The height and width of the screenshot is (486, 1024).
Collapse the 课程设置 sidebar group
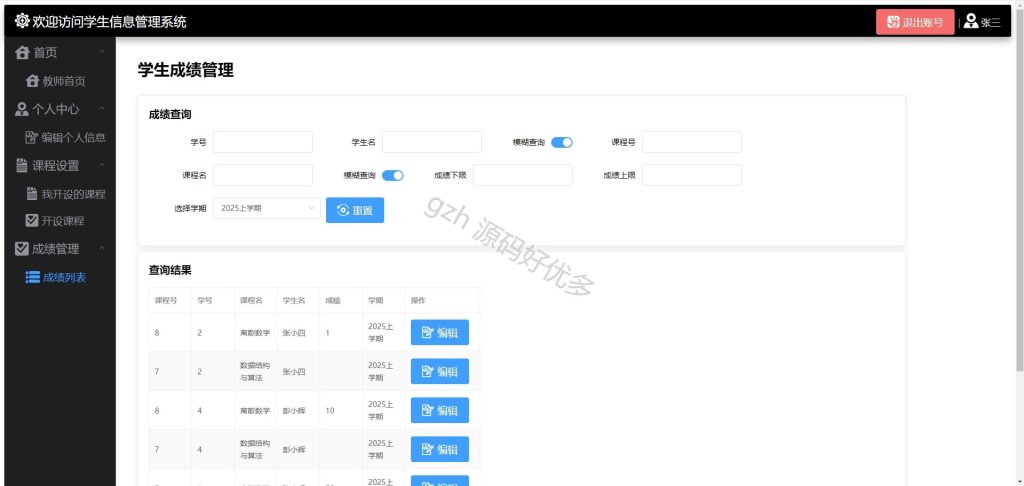point(101,165)
